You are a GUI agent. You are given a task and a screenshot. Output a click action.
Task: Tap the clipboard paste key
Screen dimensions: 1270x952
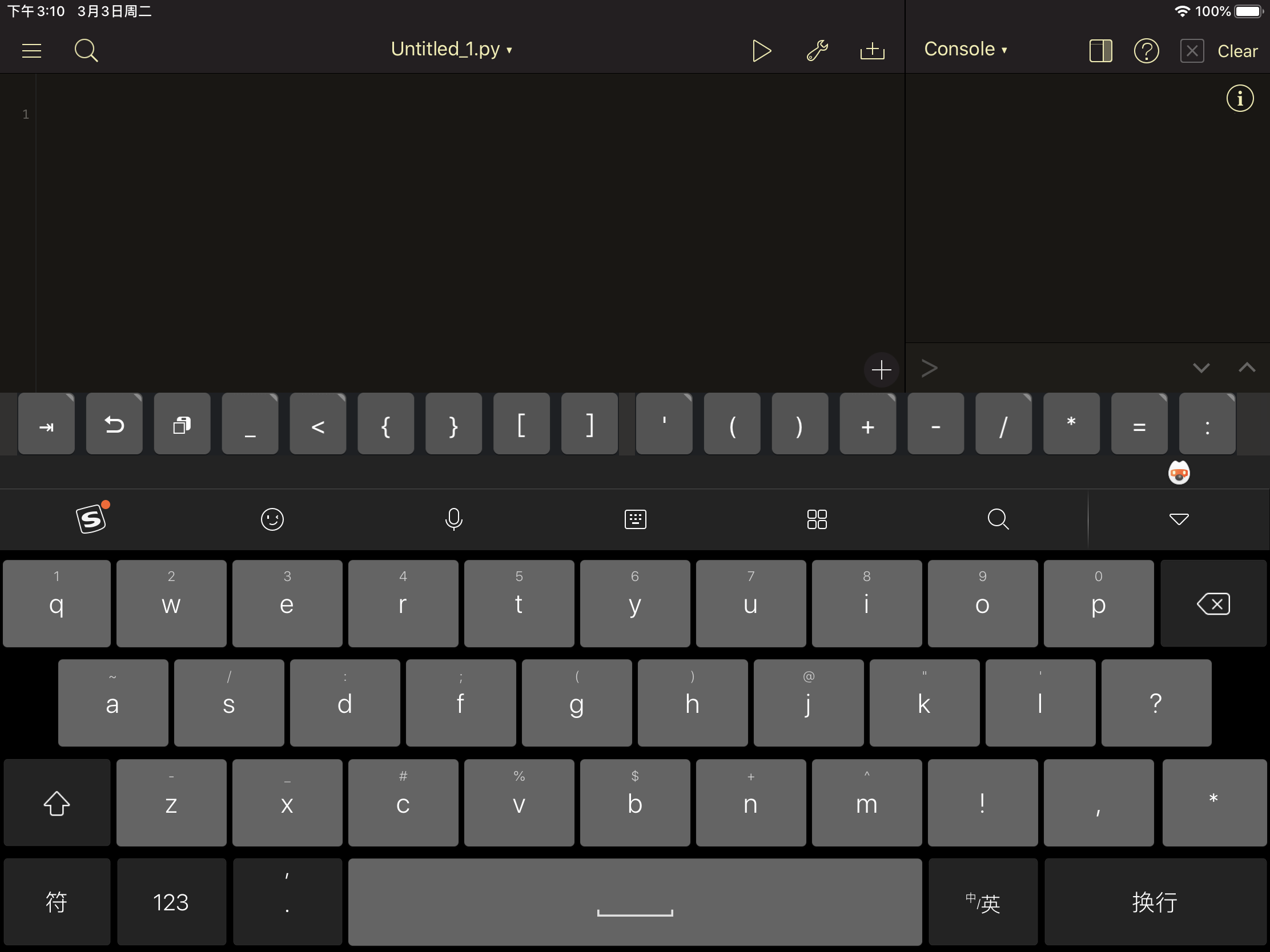tap(182, 425)
